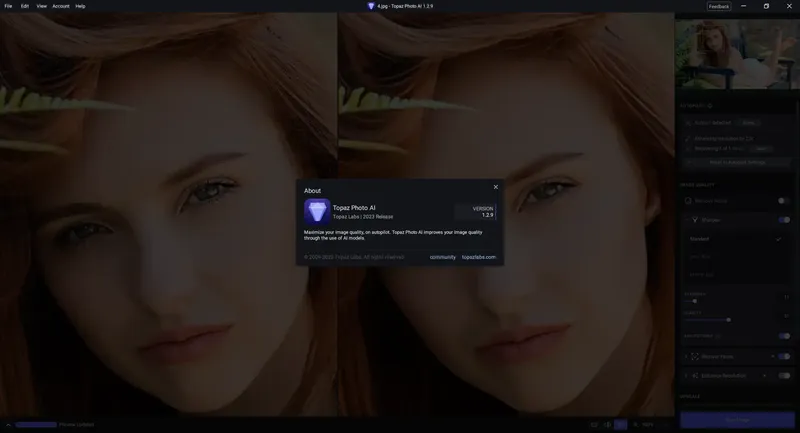Toggle the Remove Noise switch

tap(784, 201)
